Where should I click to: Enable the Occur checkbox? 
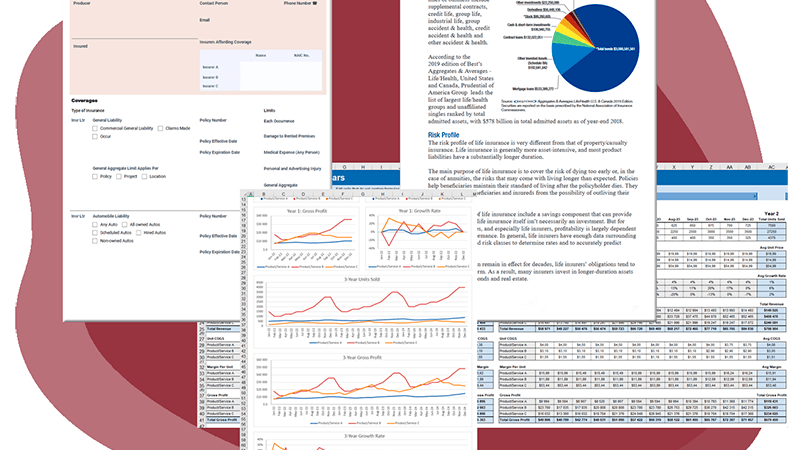95,137
